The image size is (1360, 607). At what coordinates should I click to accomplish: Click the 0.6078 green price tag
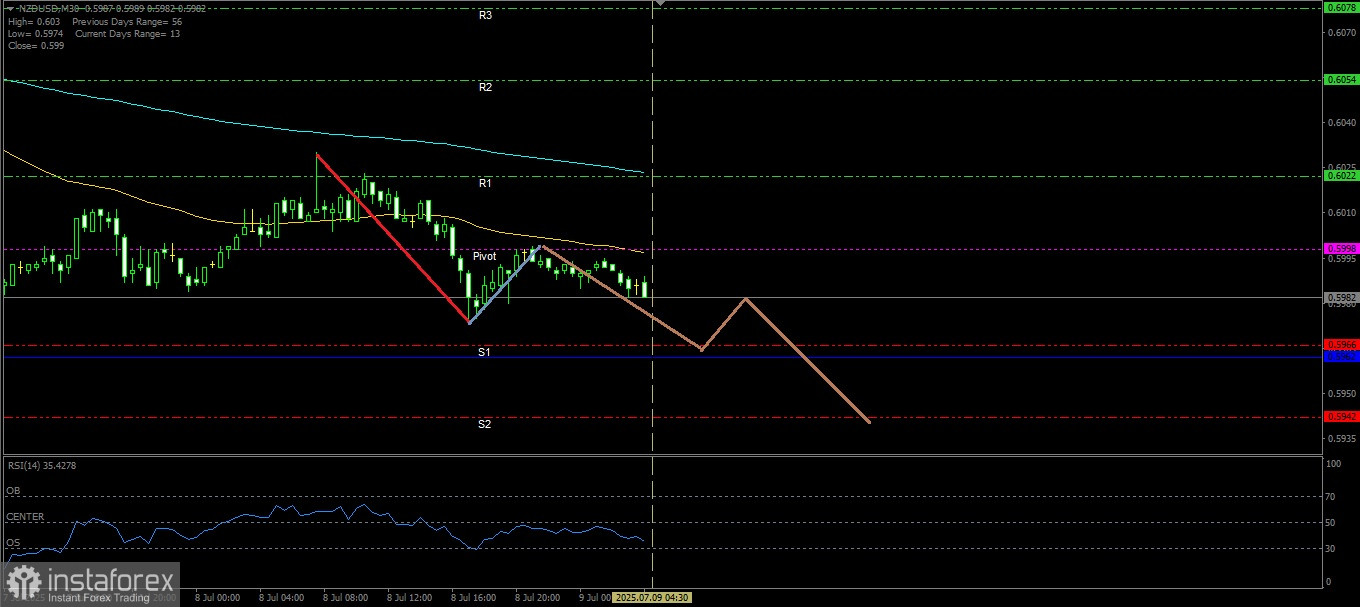click(x=1340, y=8)
